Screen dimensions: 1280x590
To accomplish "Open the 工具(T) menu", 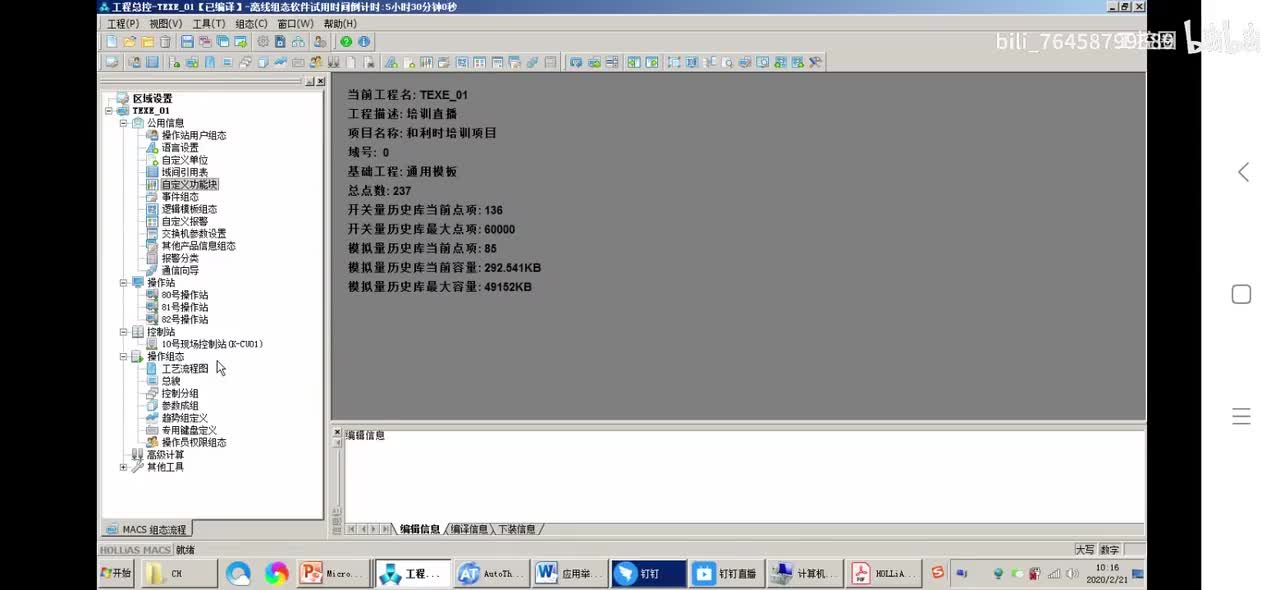I will pyautogui.click(x=209, y=23).
